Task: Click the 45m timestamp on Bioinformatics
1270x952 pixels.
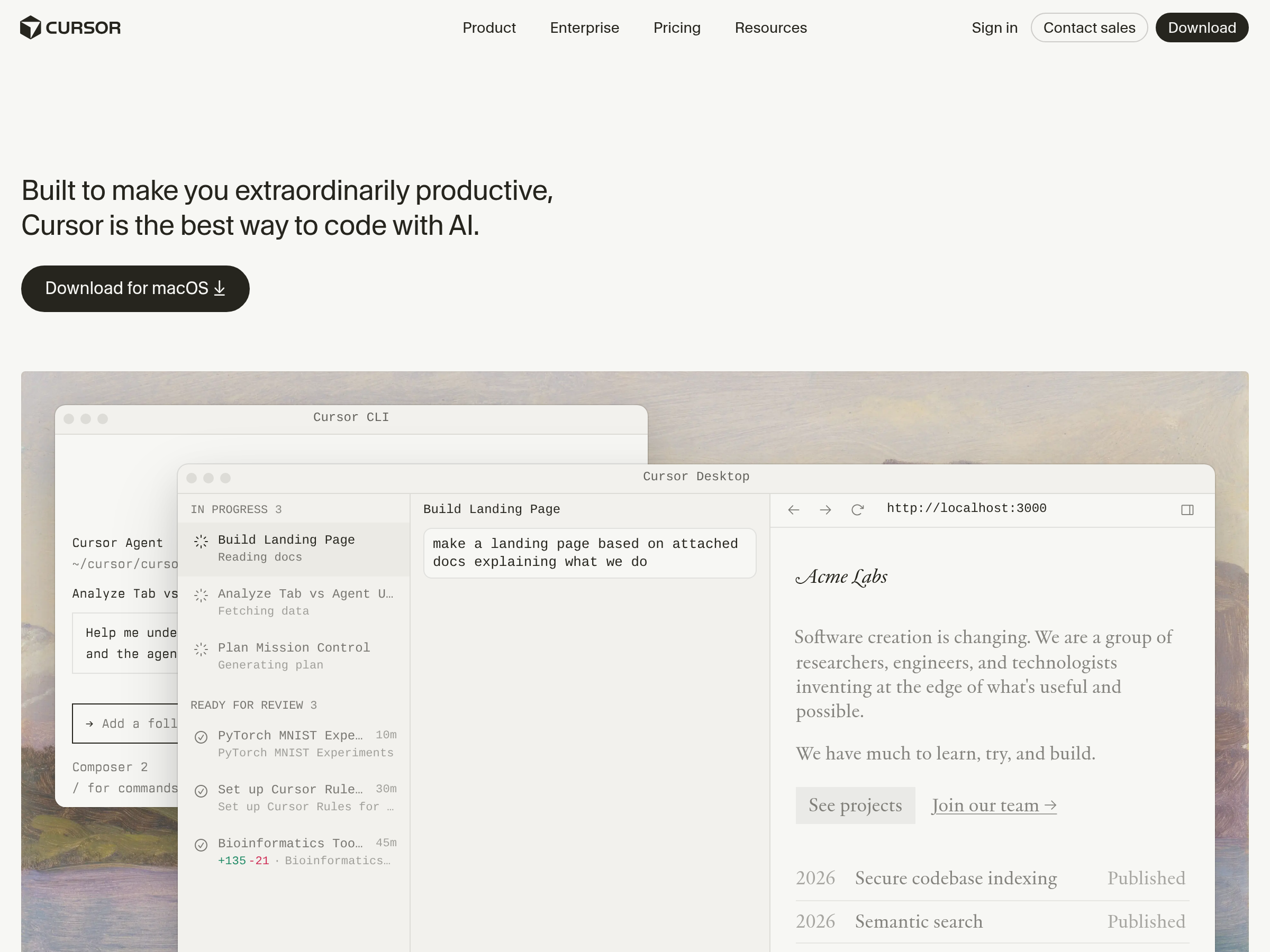Action: tap(386, 843)
